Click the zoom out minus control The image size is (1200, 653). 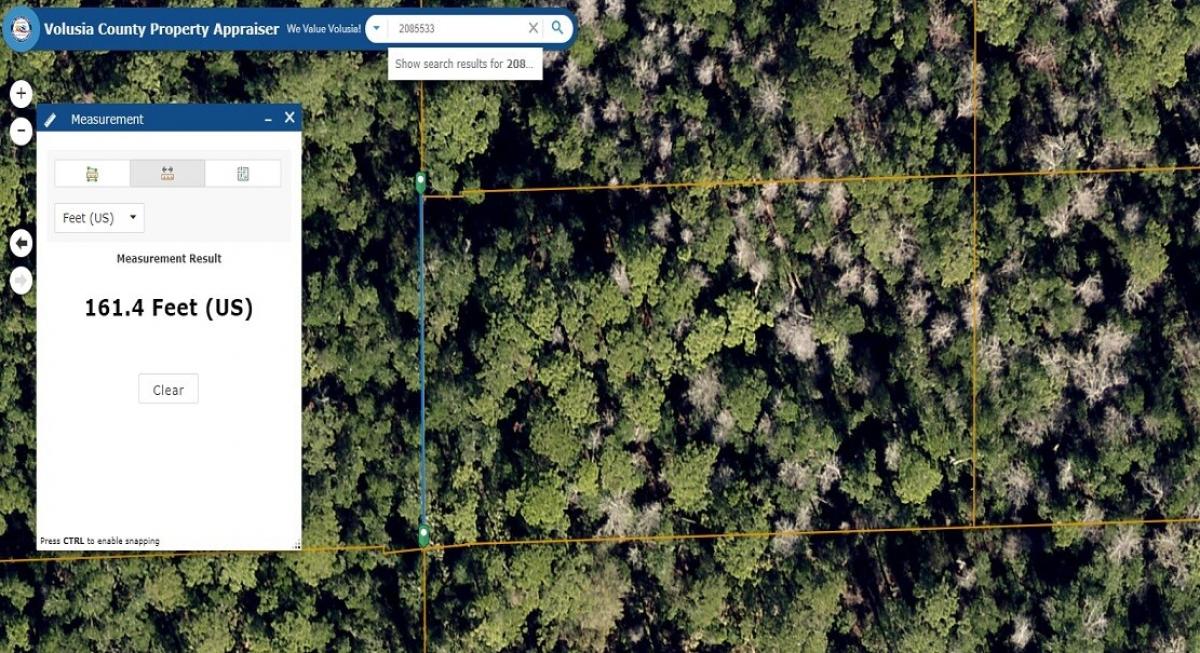pos(20,129)
